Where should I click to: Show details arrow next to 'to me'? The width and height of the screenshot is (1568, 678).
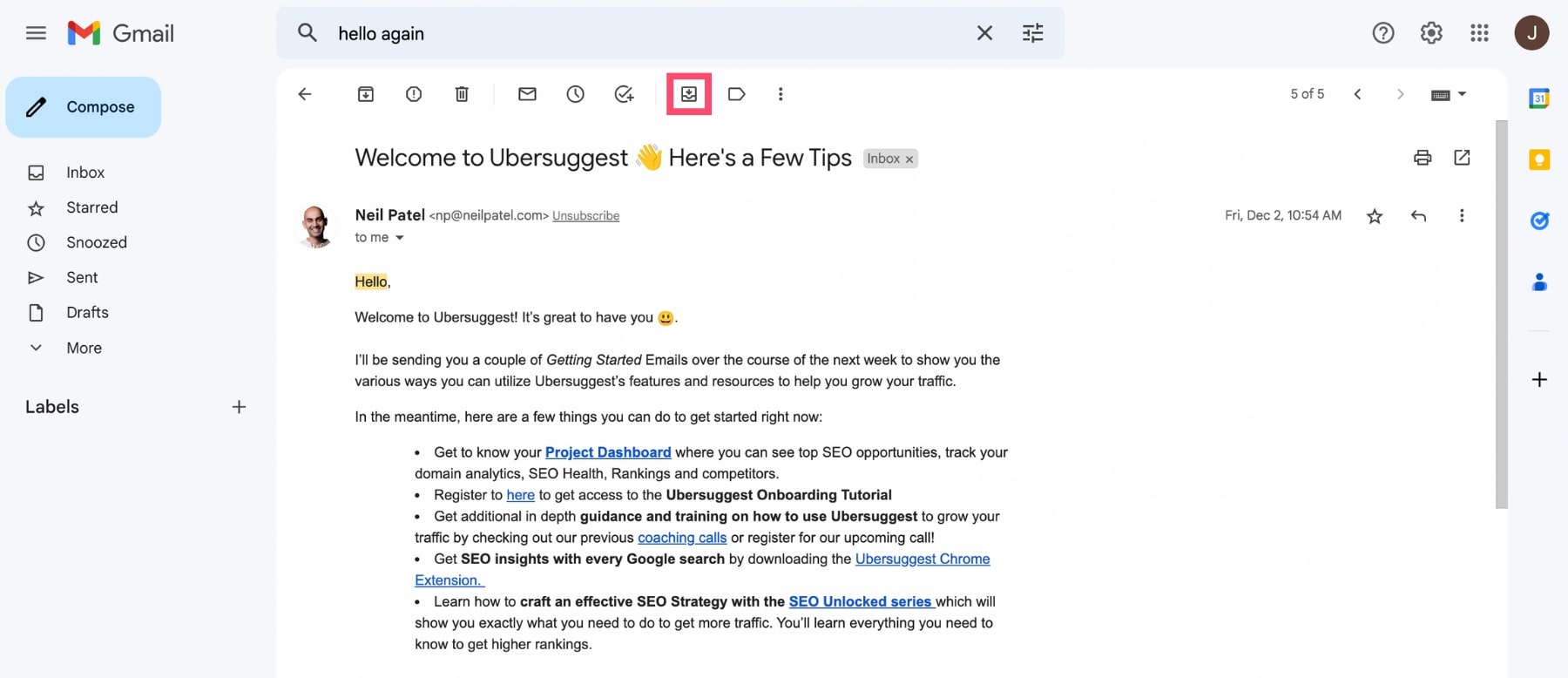(400, 238)
